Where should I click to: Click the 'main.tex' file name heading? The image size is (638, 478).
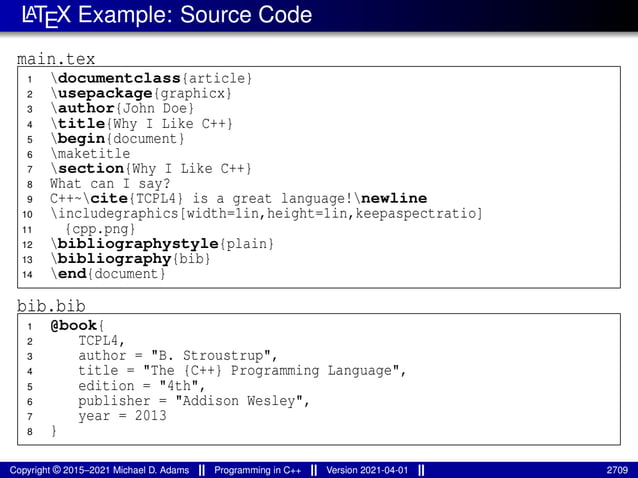pyautogui.click(x=56, y=59)
